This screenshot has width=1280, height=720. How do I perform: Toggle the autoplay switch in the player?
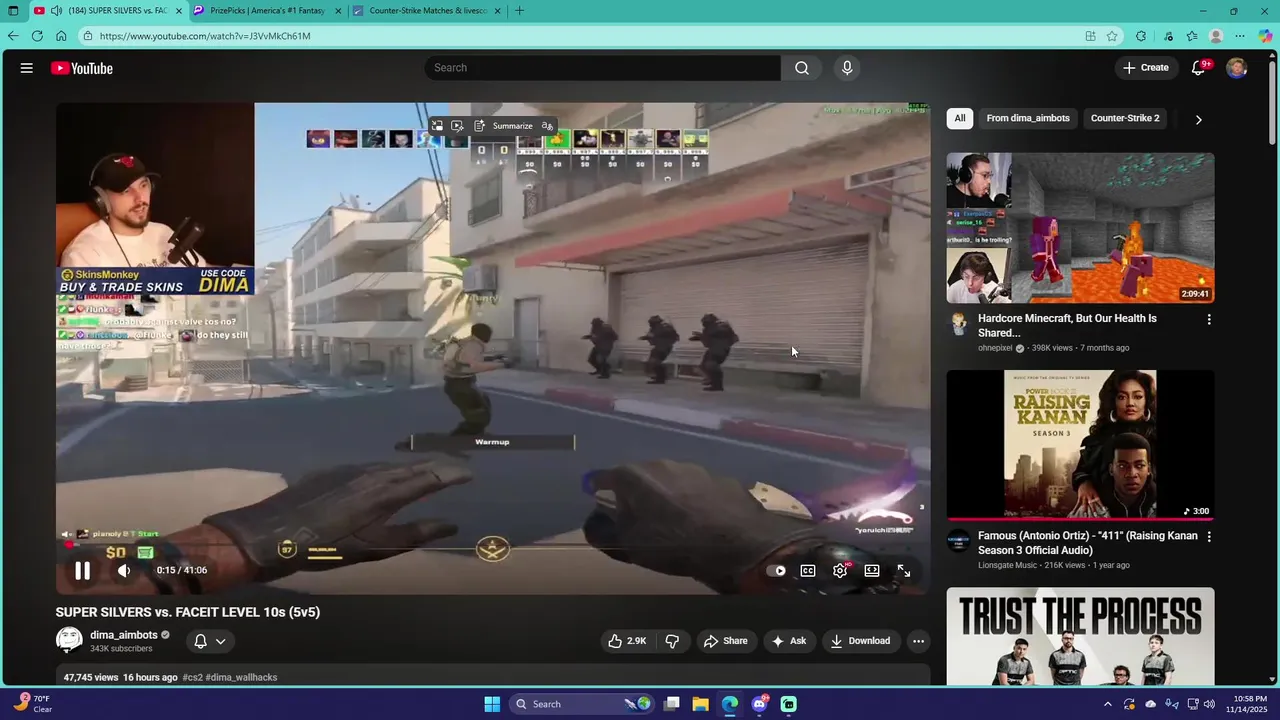tap(776, 570)
